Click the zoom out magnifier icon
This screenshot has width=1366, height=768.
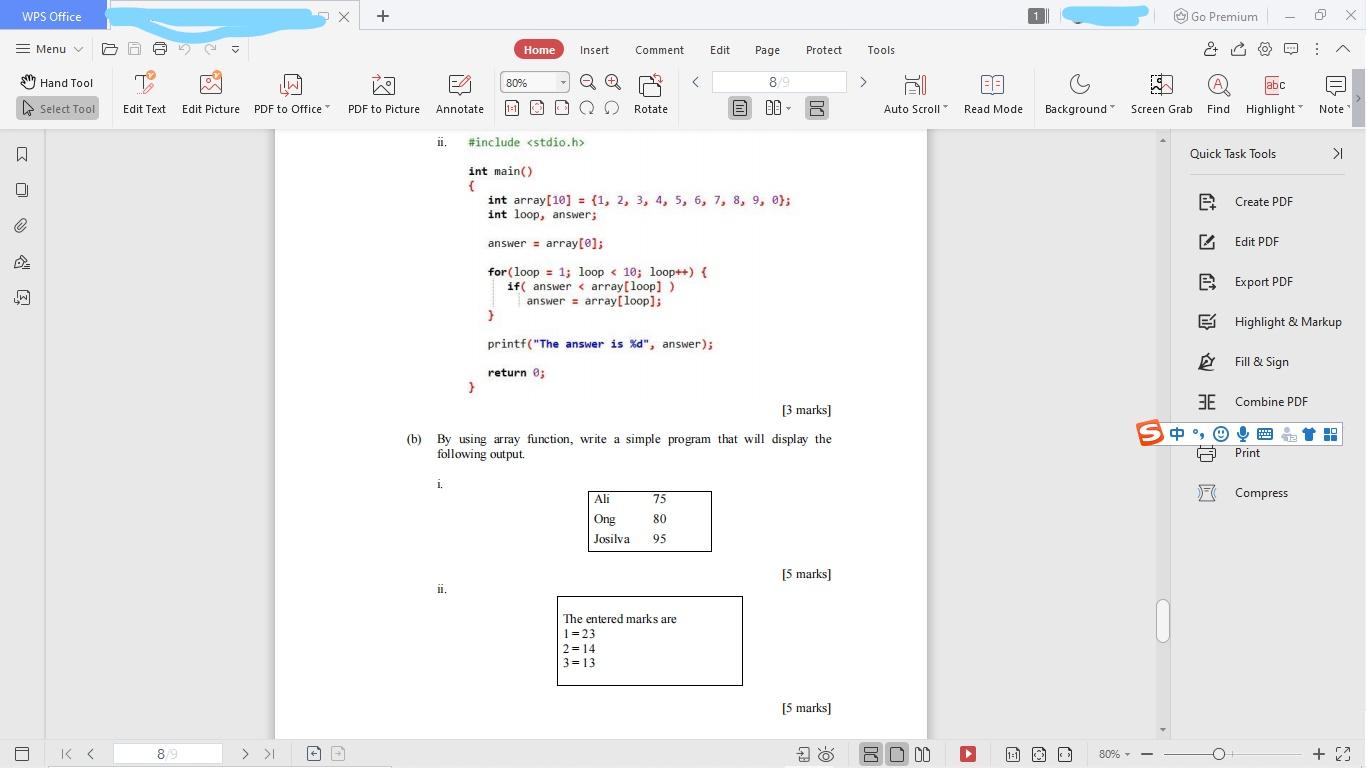tap(588, 83)
